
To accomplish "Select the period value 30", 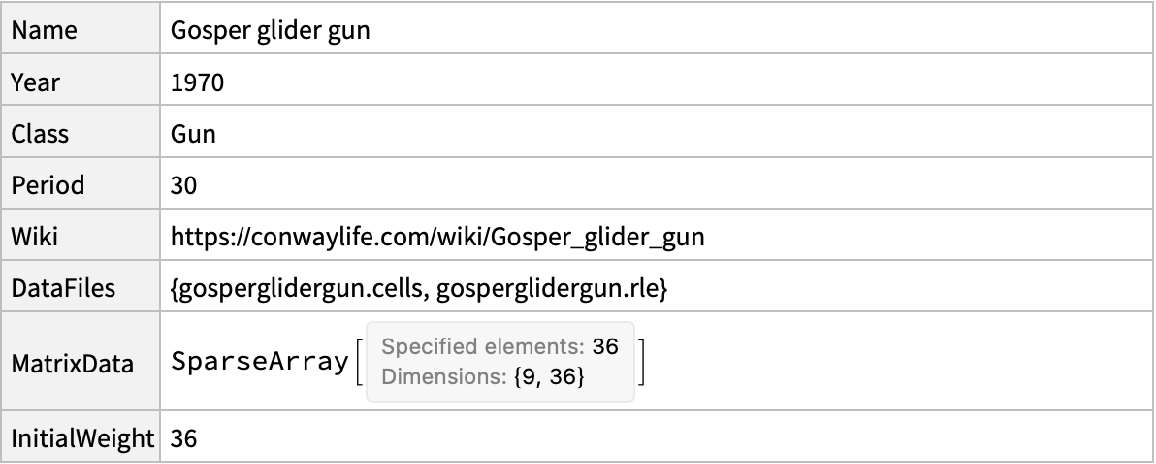I will (x=184, y=187).
